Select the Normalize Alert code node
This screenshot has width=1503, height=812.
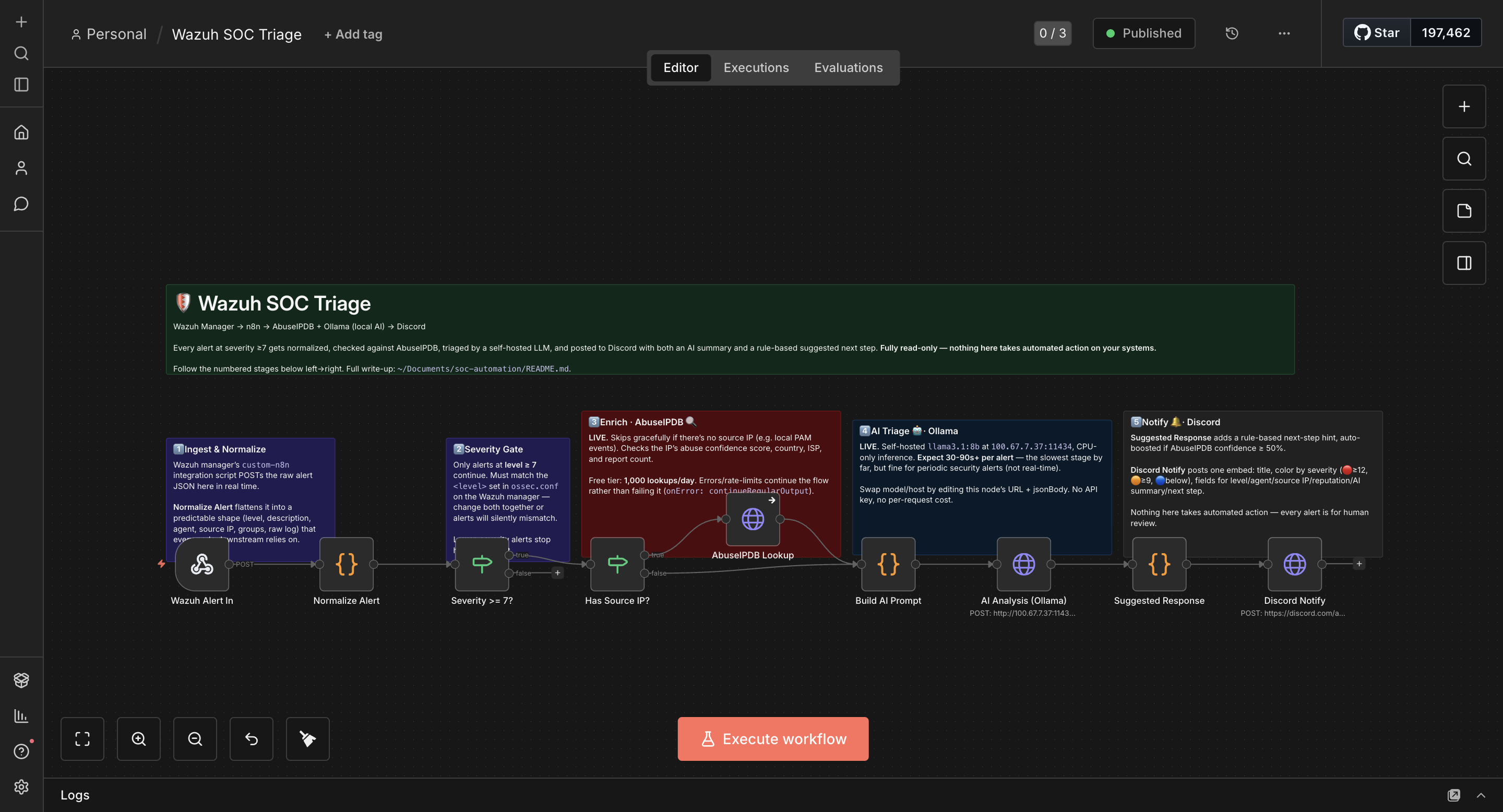click(x=346, y=564)
